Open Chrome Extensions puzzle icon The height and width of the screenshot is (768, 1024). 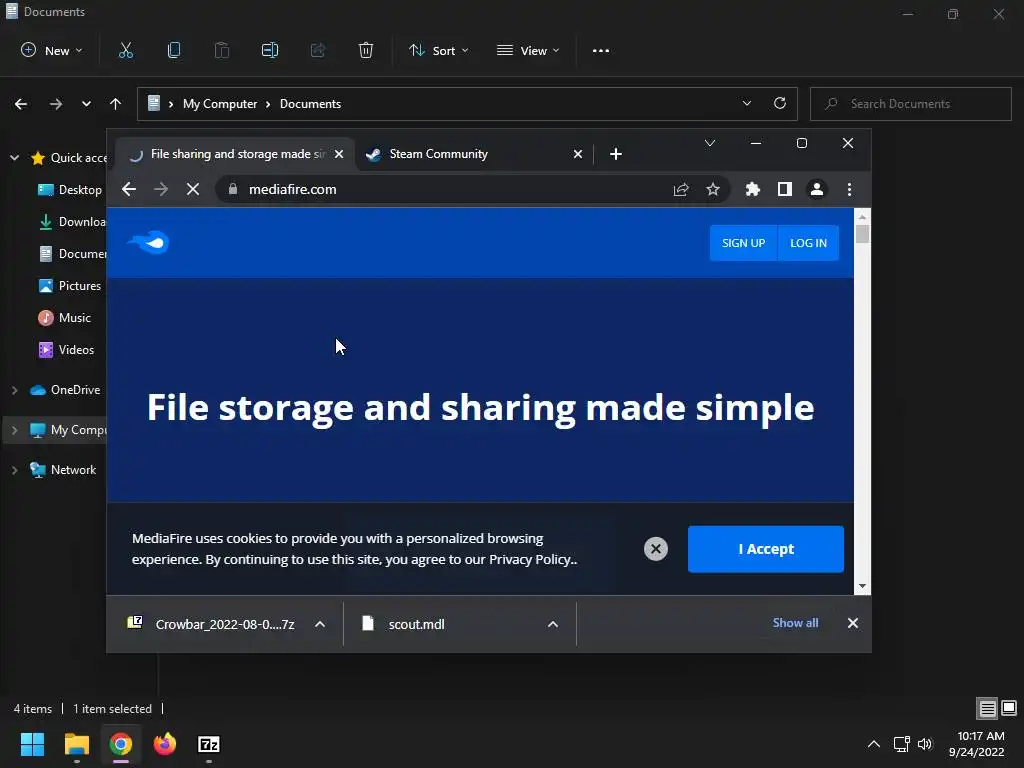tap(753, 189)
